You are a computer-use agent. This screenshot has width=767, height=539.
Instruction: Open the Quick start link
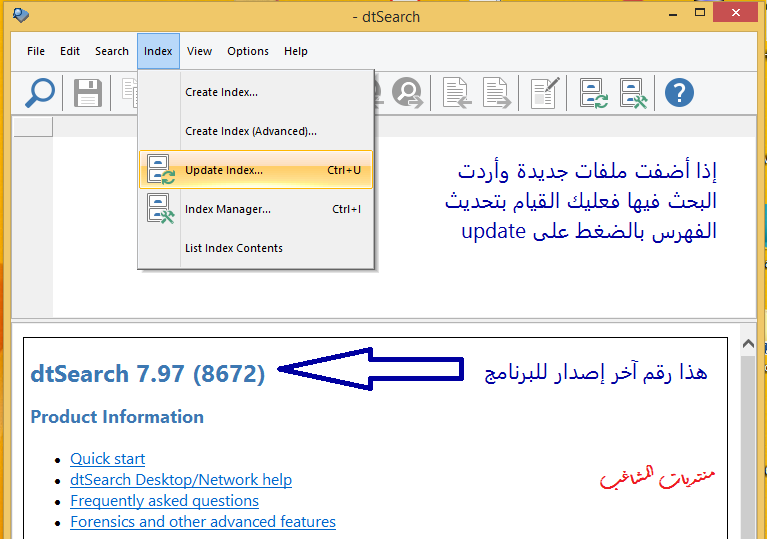point(107,458)
